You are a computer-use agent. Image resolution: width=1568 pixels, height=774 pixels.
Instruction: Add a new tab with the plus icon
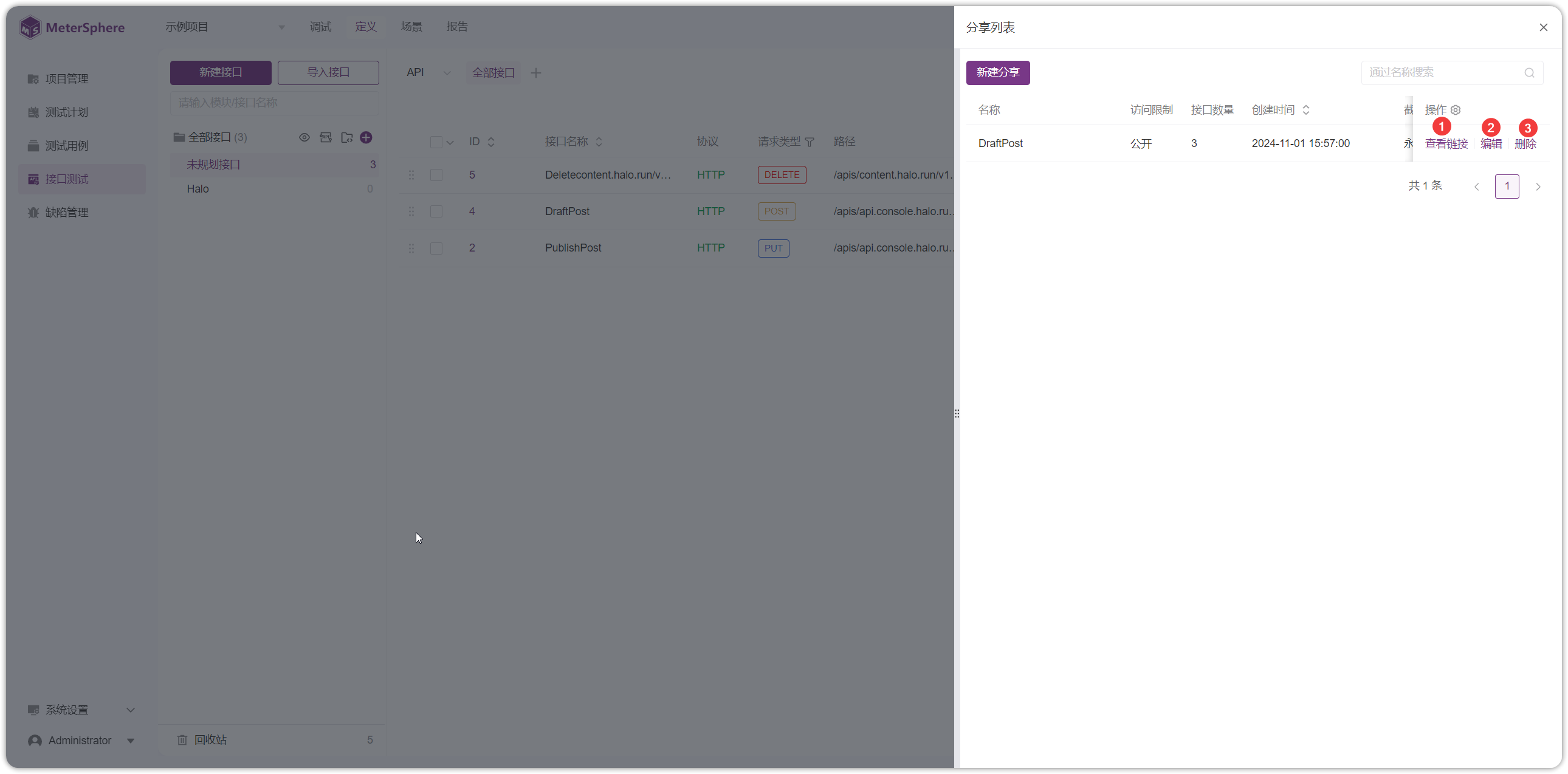point(535,73)
